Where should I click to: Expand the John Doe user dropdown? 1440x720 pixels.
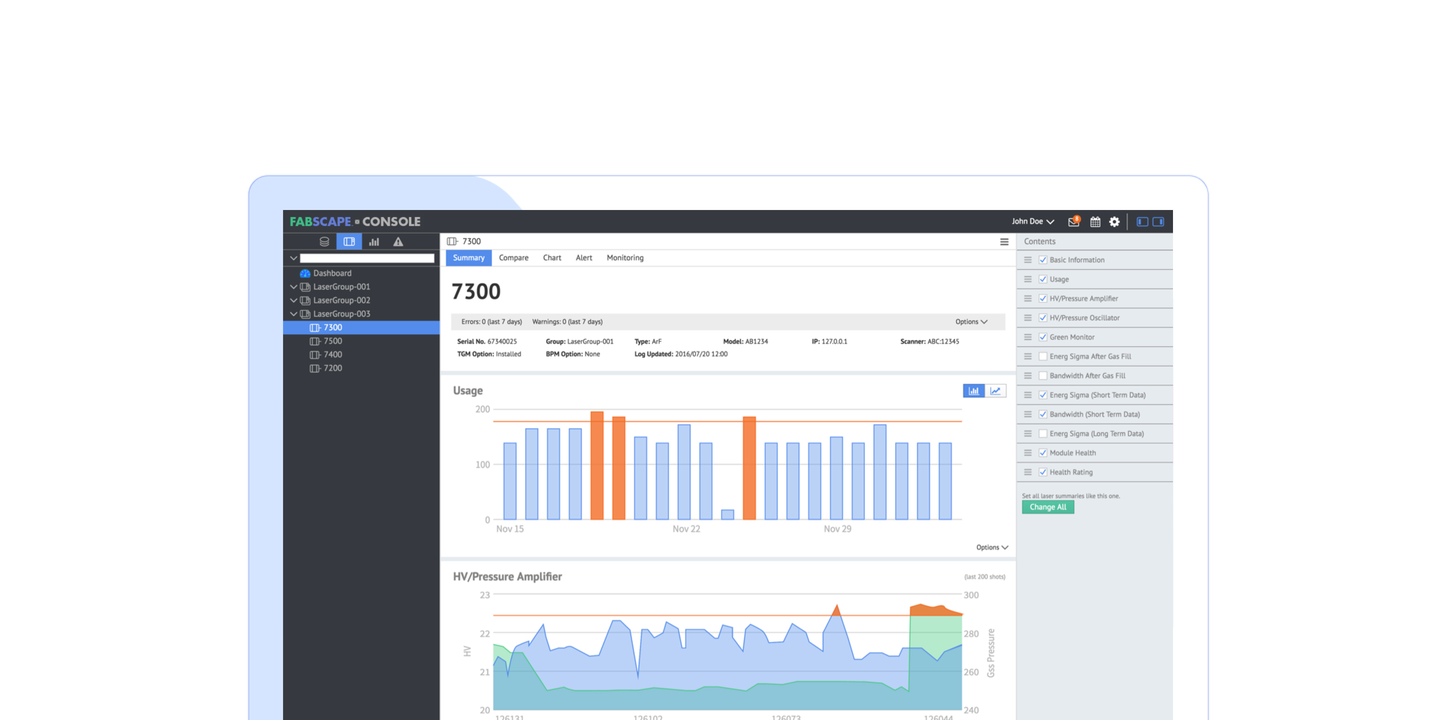tap(1032, 222)
